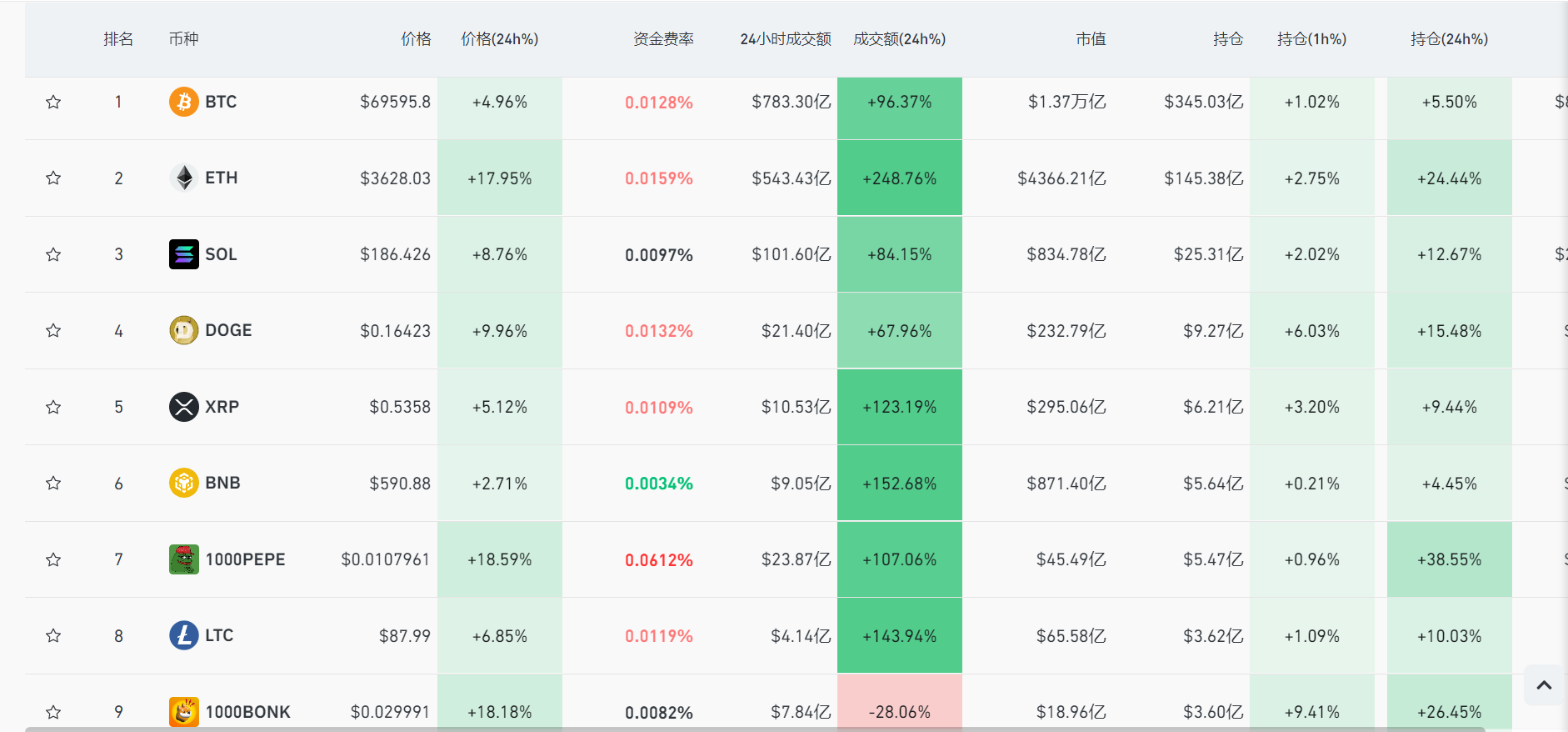Click the DOGE coin icon
Viewport: 1568px width, 732px height.
(x=183, y=330)
